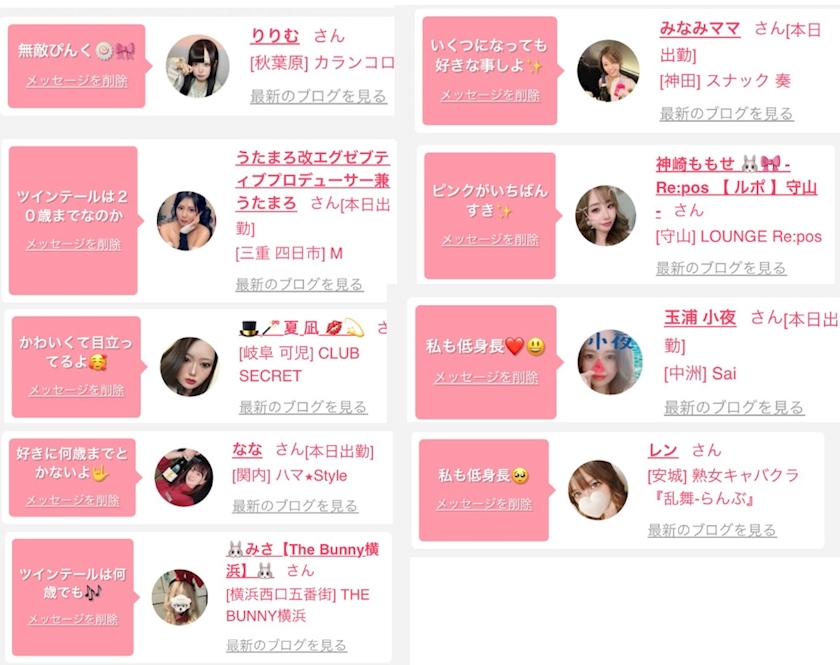Image resolution: width=840 pixels, height=665 pixels.
Task: Delete message 私も低身長 for レン
Action: pyautogui.click(x=484, y=504)
